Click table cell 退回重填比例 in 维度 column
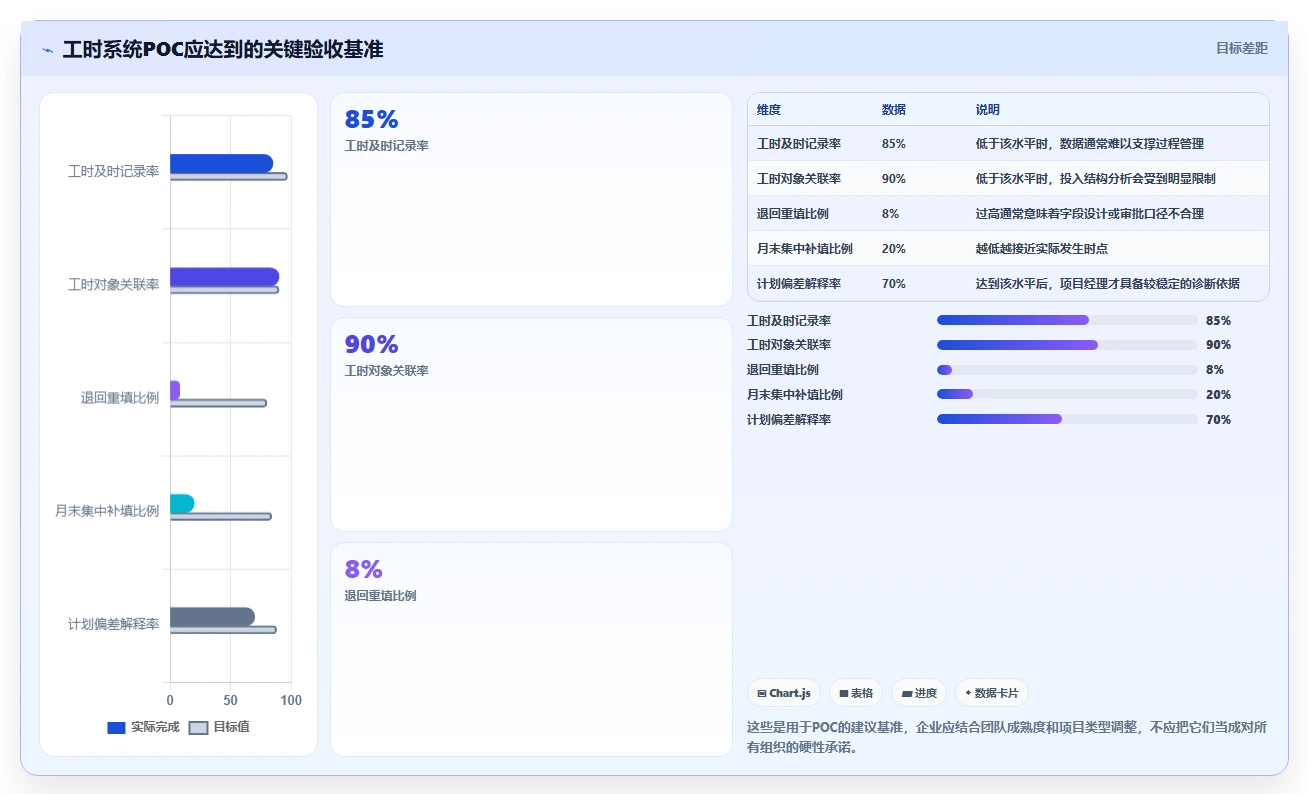1309x794 pixels. pos(793,214)
